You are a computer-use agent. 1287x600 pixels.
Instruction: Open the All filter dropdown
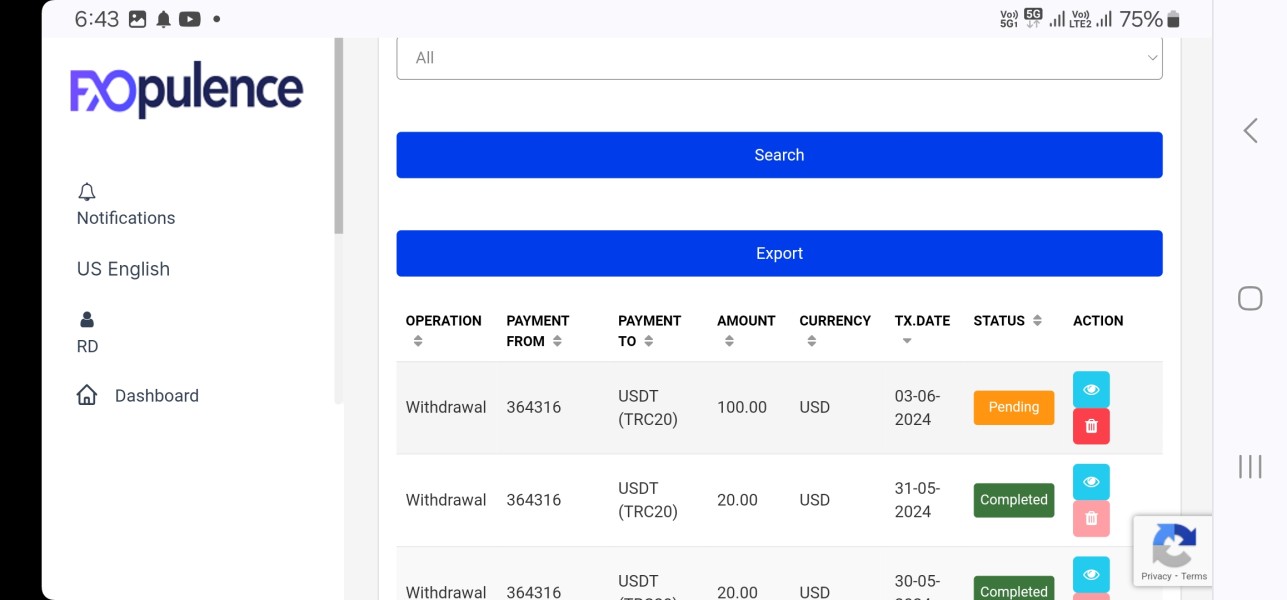[x=779, y=58]
